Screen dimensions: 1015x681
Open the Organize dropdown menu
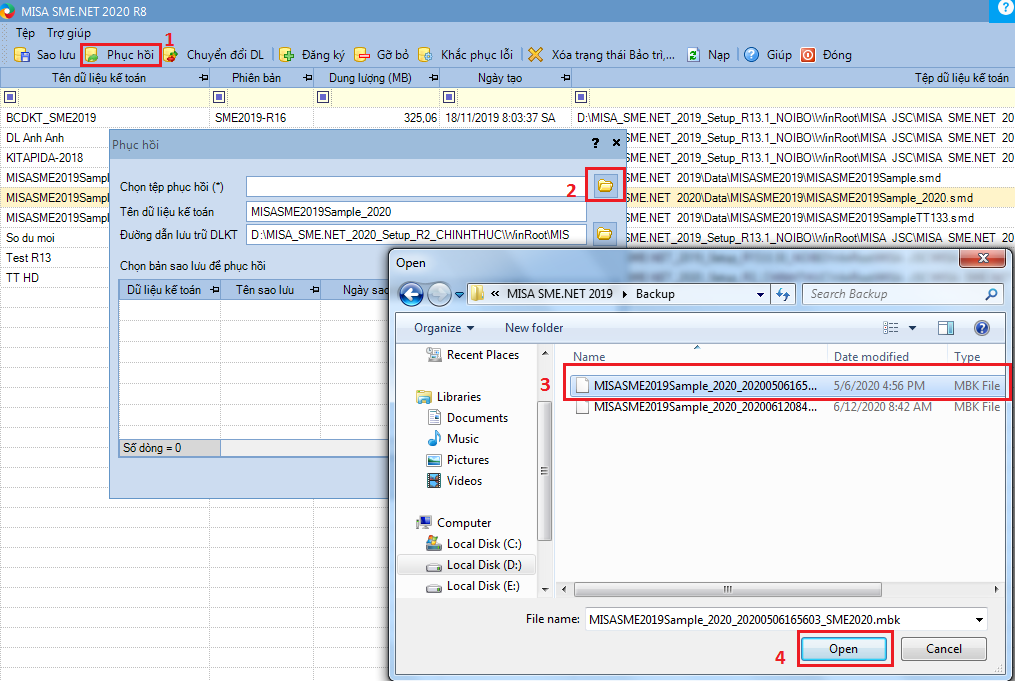coord(443,328)
